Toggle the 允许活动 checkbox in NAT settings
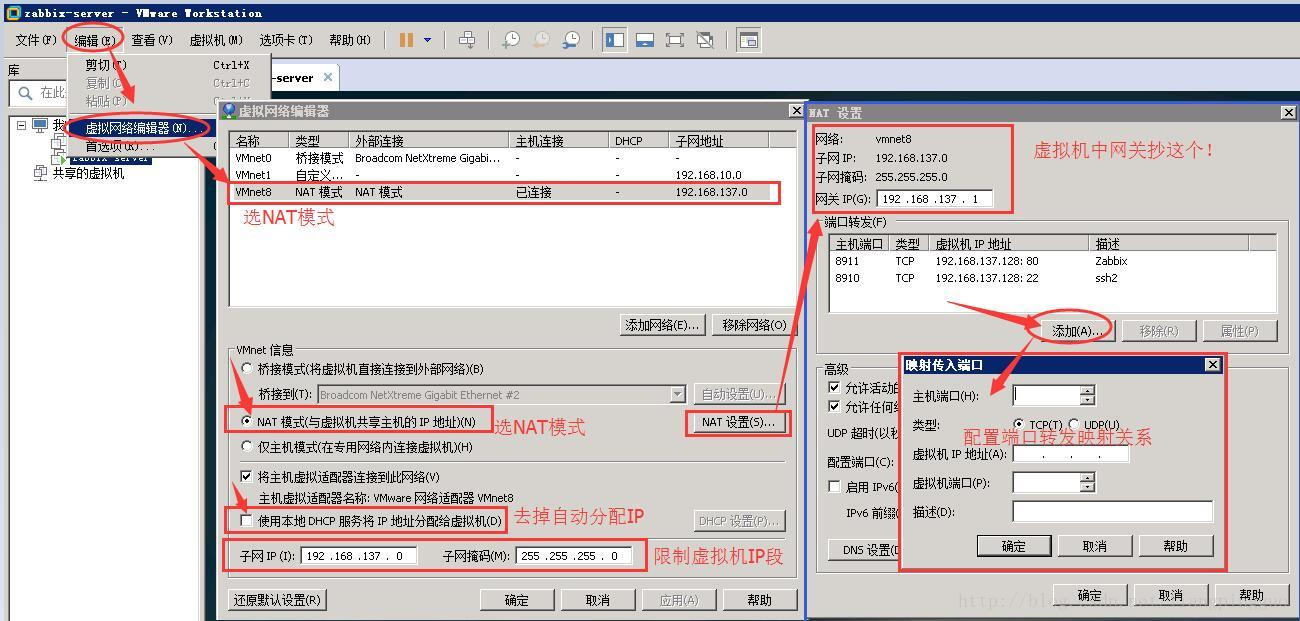Viewport: 1300px width, 621px height. pyautogui.click(x=835, y=387)
